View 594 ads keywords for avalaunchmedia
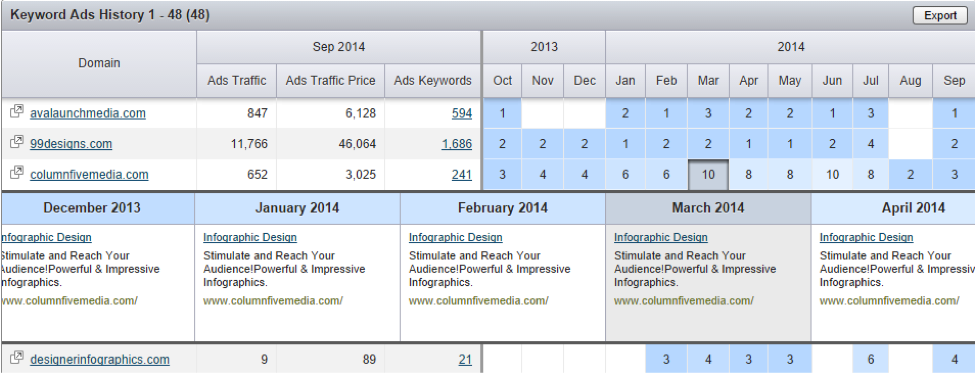 tap(462, 113)
